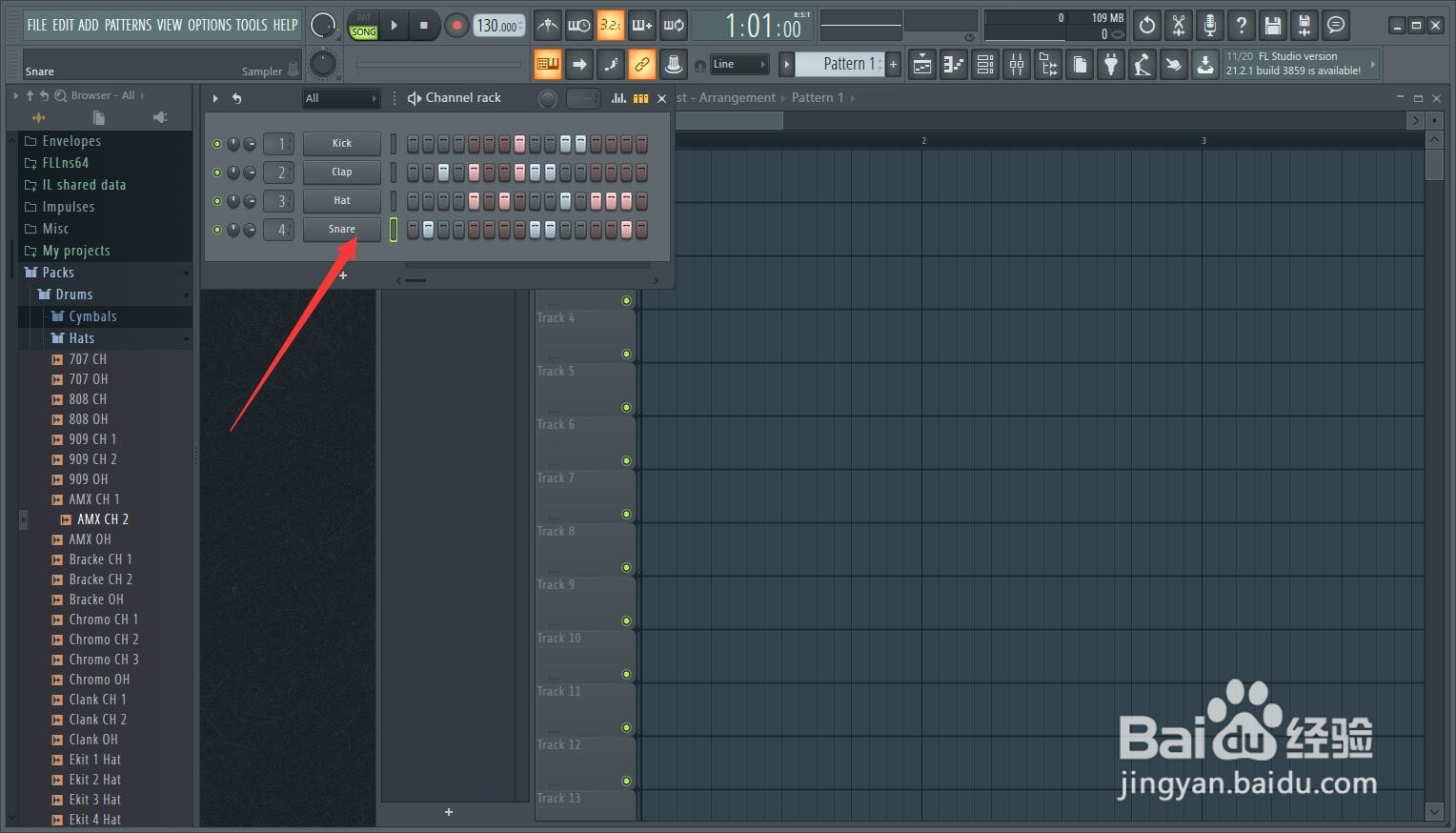Open the FILE menu

pos(37,25)
